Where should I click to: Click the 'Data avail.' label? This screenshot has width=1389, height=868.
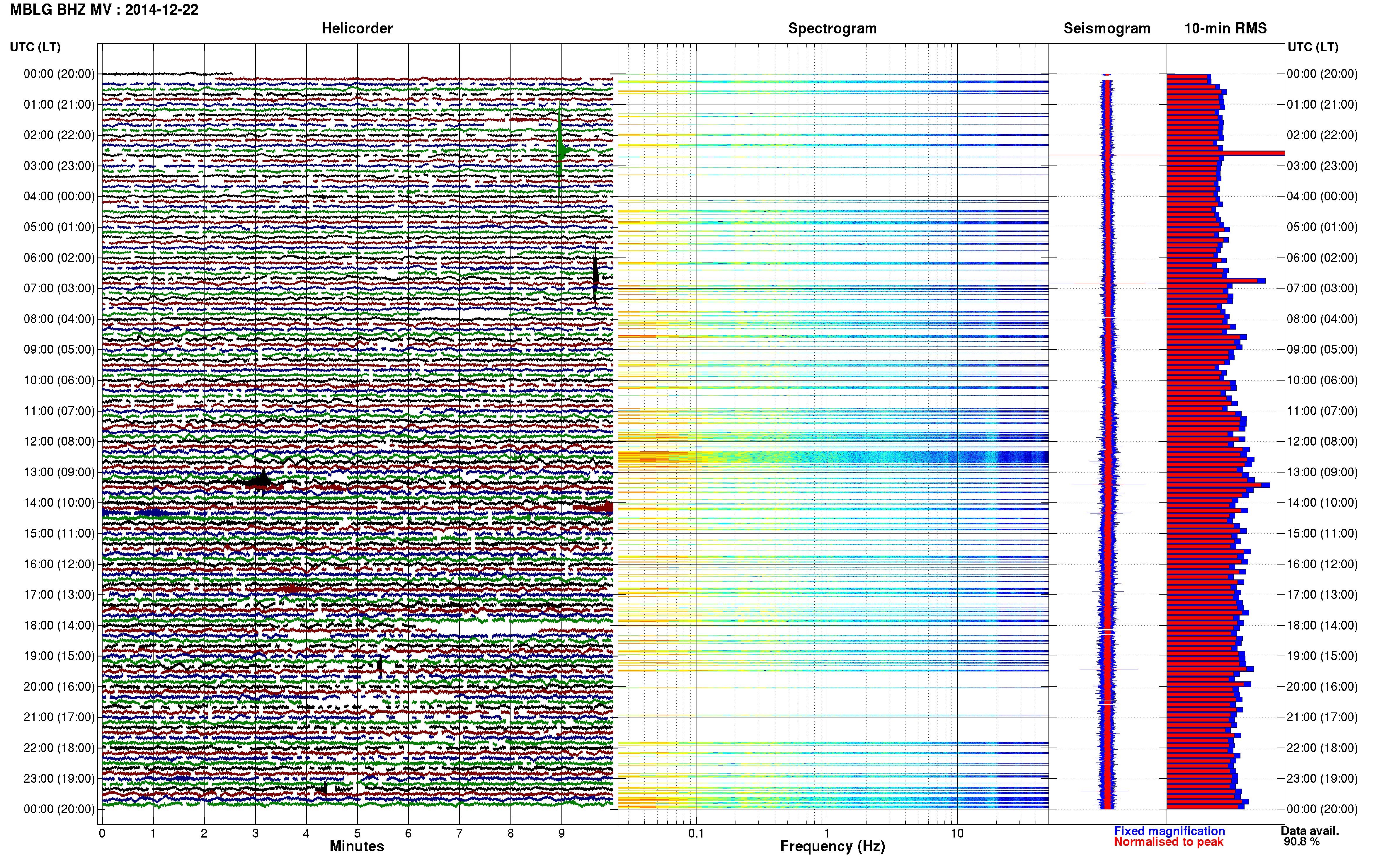pos(1310,831)
